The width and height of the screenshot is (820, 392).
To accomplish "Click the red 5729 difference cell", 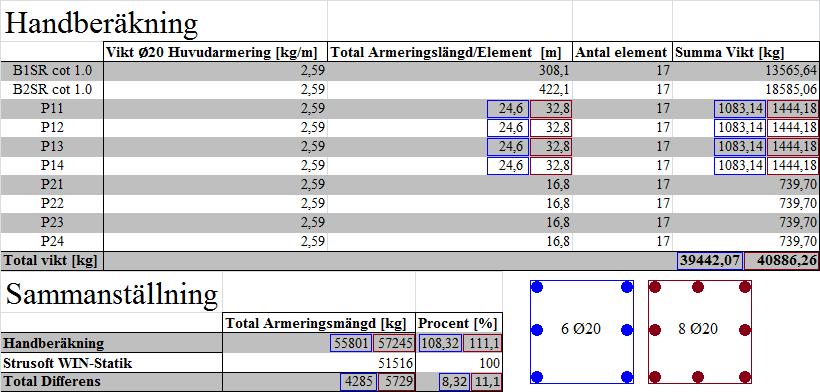I will coord(396,382).
